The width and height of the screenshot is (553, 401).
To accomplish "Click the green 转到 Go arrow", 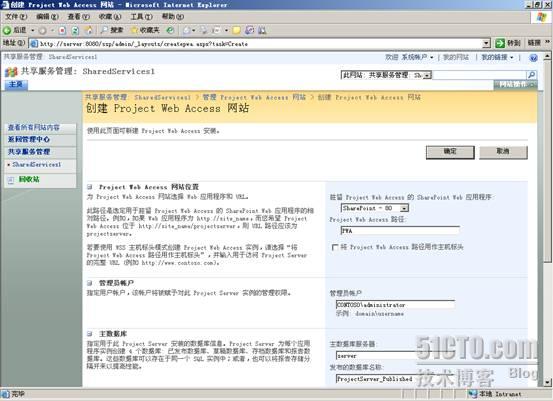I will click(x=500, y=43).
